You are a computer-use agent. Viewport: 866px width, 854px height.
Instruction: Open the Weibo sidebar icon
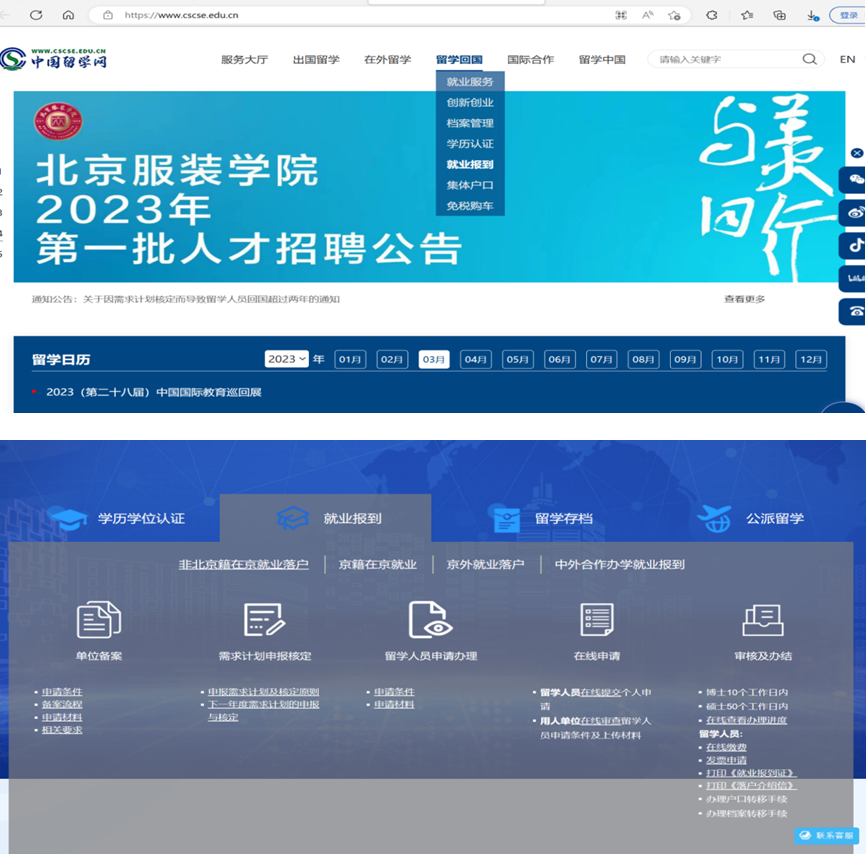(855, 213)
